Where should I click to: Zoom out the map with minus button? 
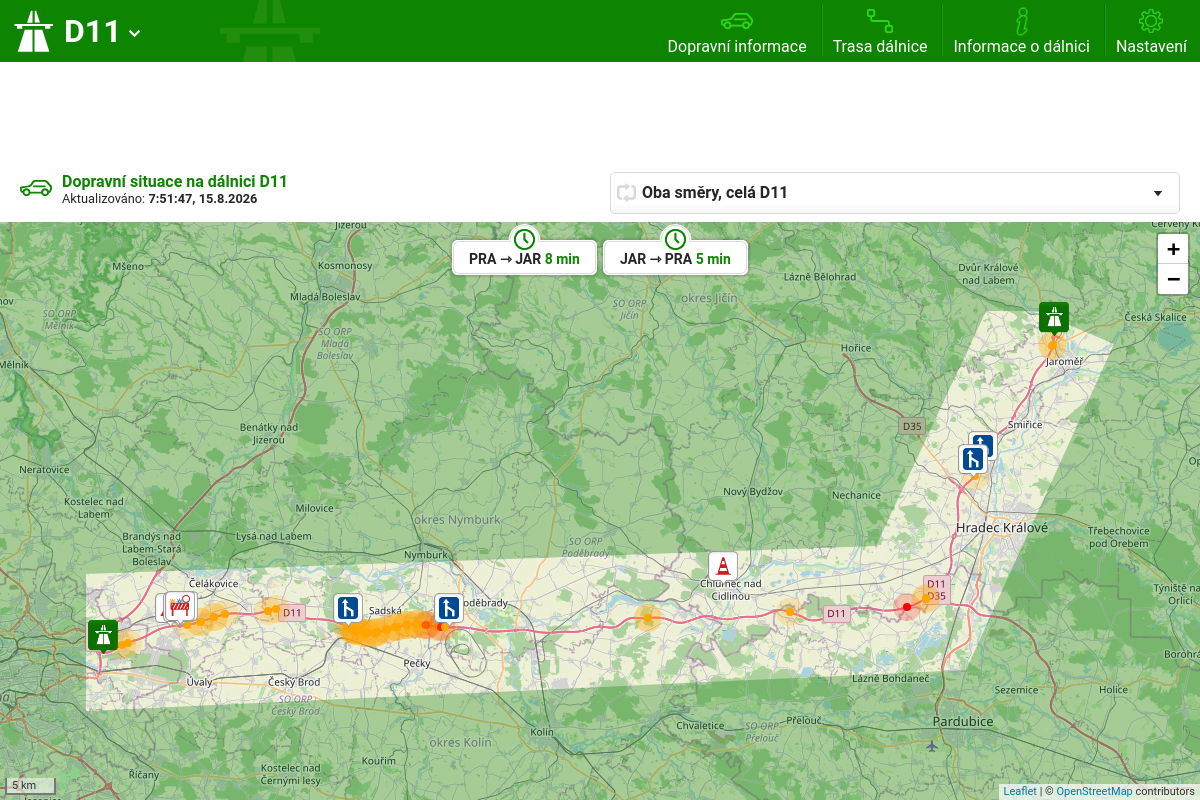pyautogui.click(x=1173, y=279)
